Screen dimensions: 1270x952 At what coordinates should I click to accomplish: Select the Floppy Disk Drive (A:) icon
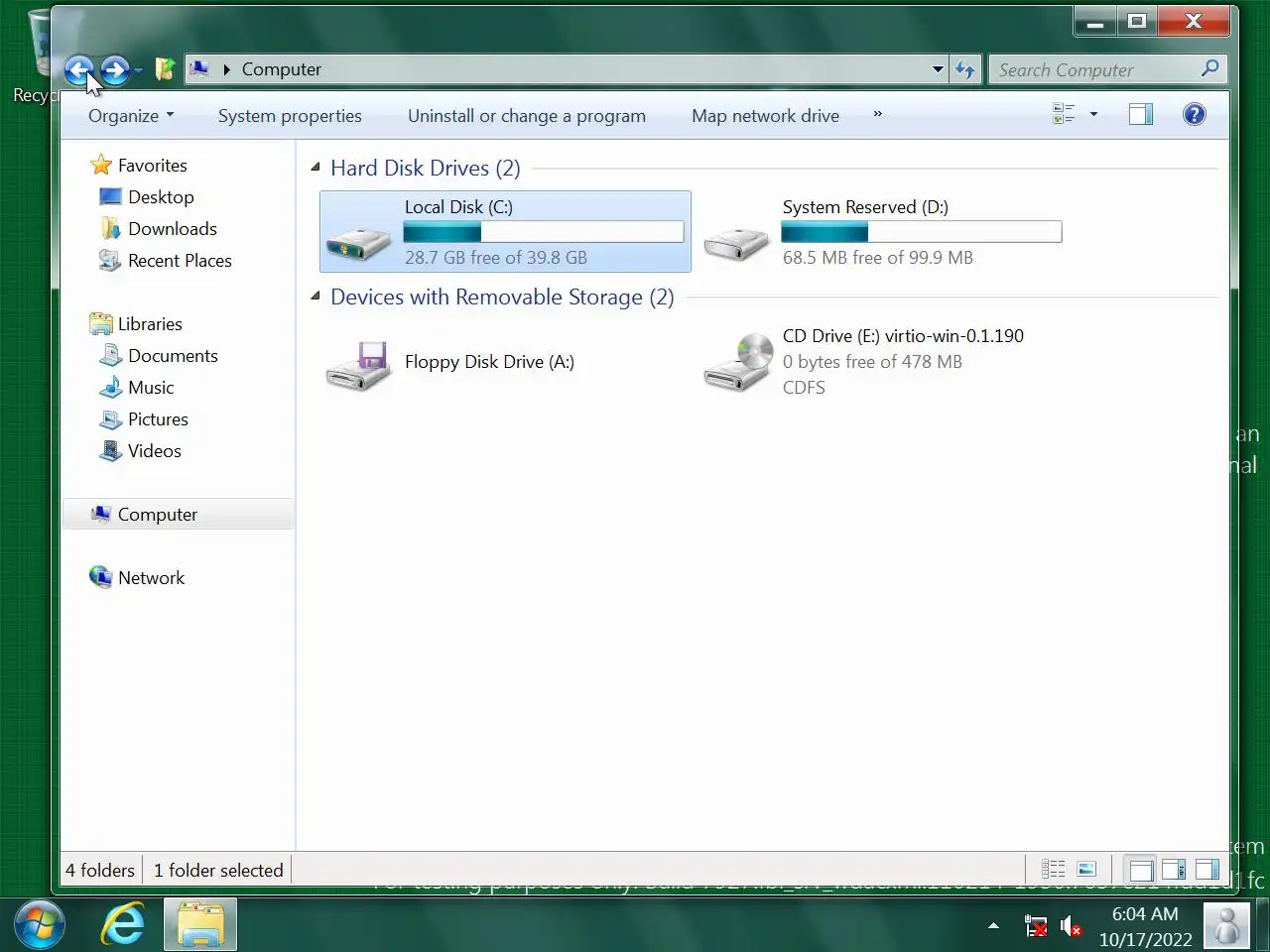358,366
